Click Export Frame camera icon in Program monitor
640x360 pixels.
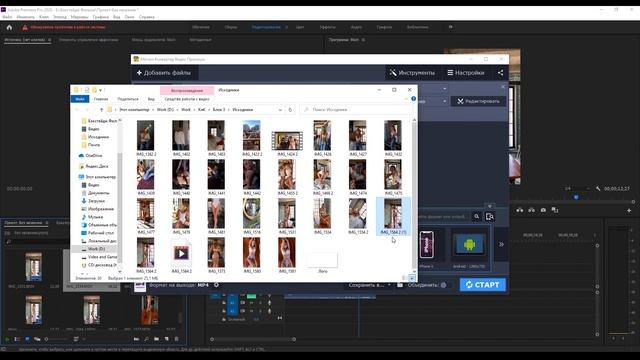click(x=543, y=210)
